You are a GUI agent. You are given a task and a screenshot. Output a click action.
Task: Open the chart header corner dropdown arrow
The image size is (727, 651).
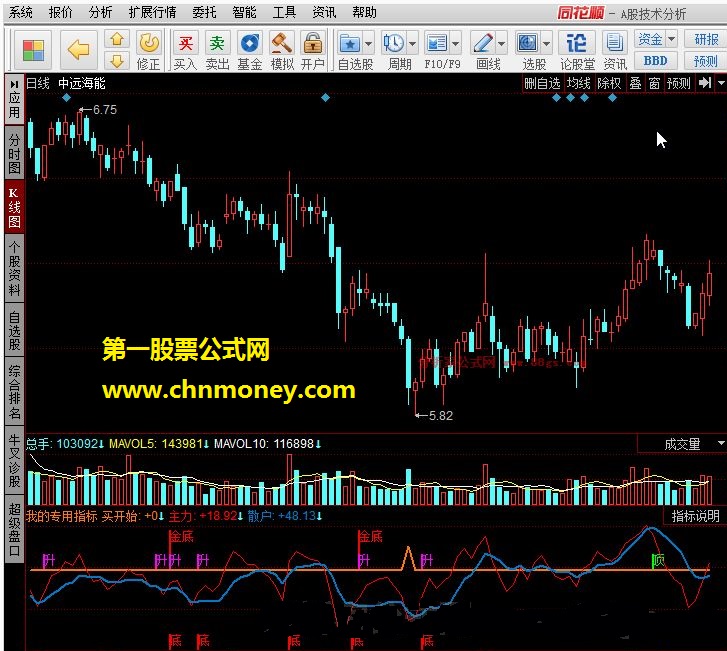721,83
